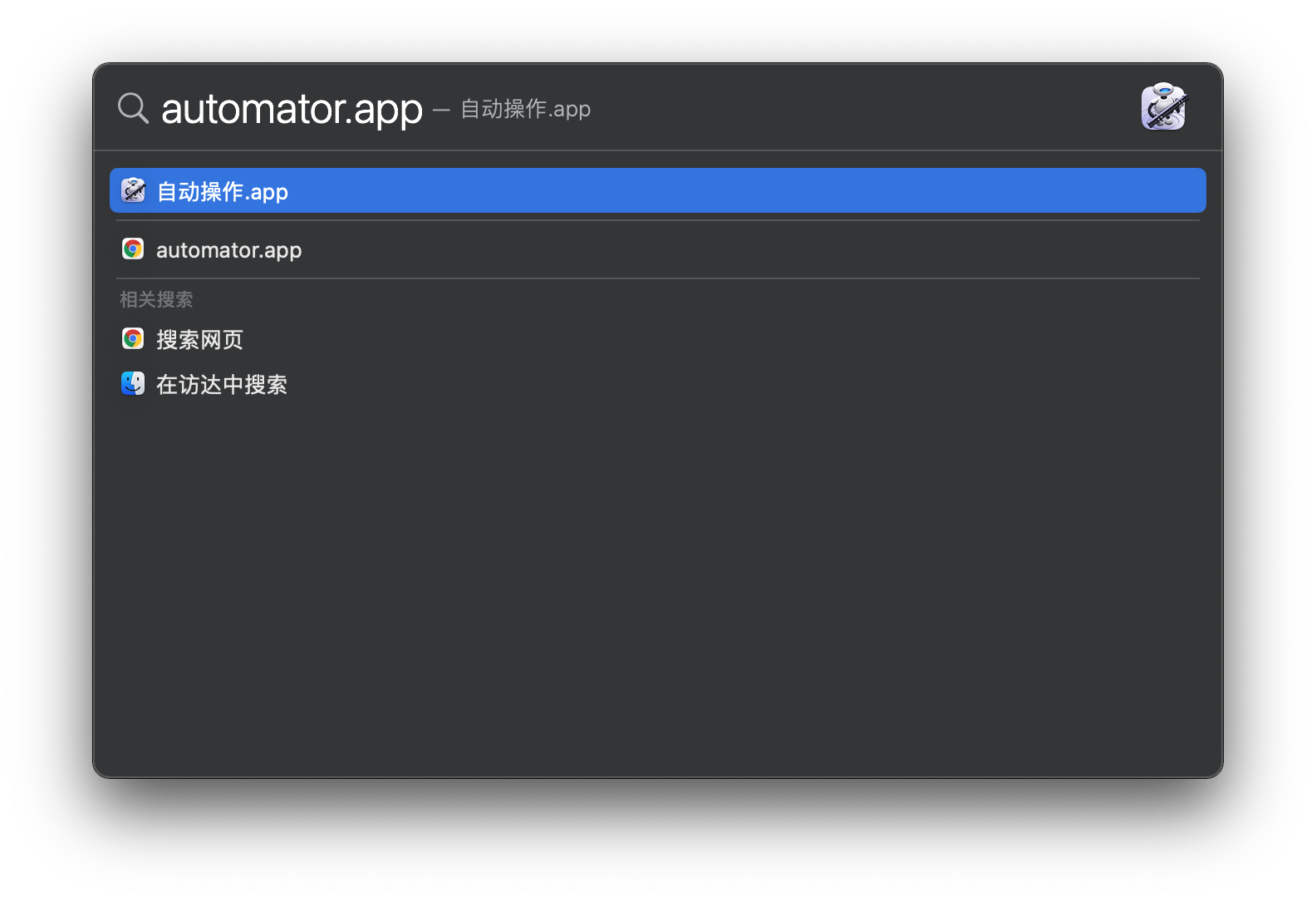Click the typed automator.app search text
1316x901 pixels.
click(x=292, y=109)
